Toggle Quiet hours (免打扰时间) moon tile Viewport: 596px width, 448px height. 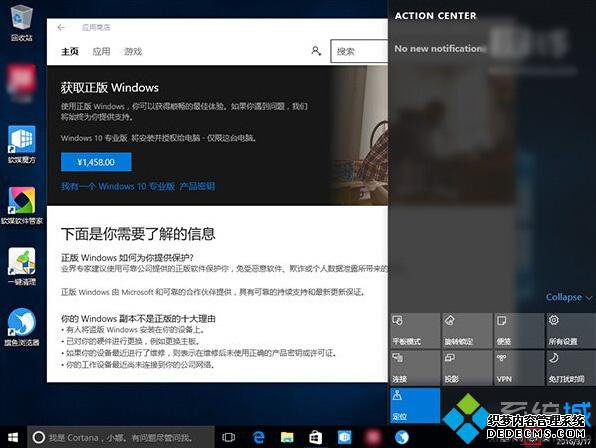571,368
